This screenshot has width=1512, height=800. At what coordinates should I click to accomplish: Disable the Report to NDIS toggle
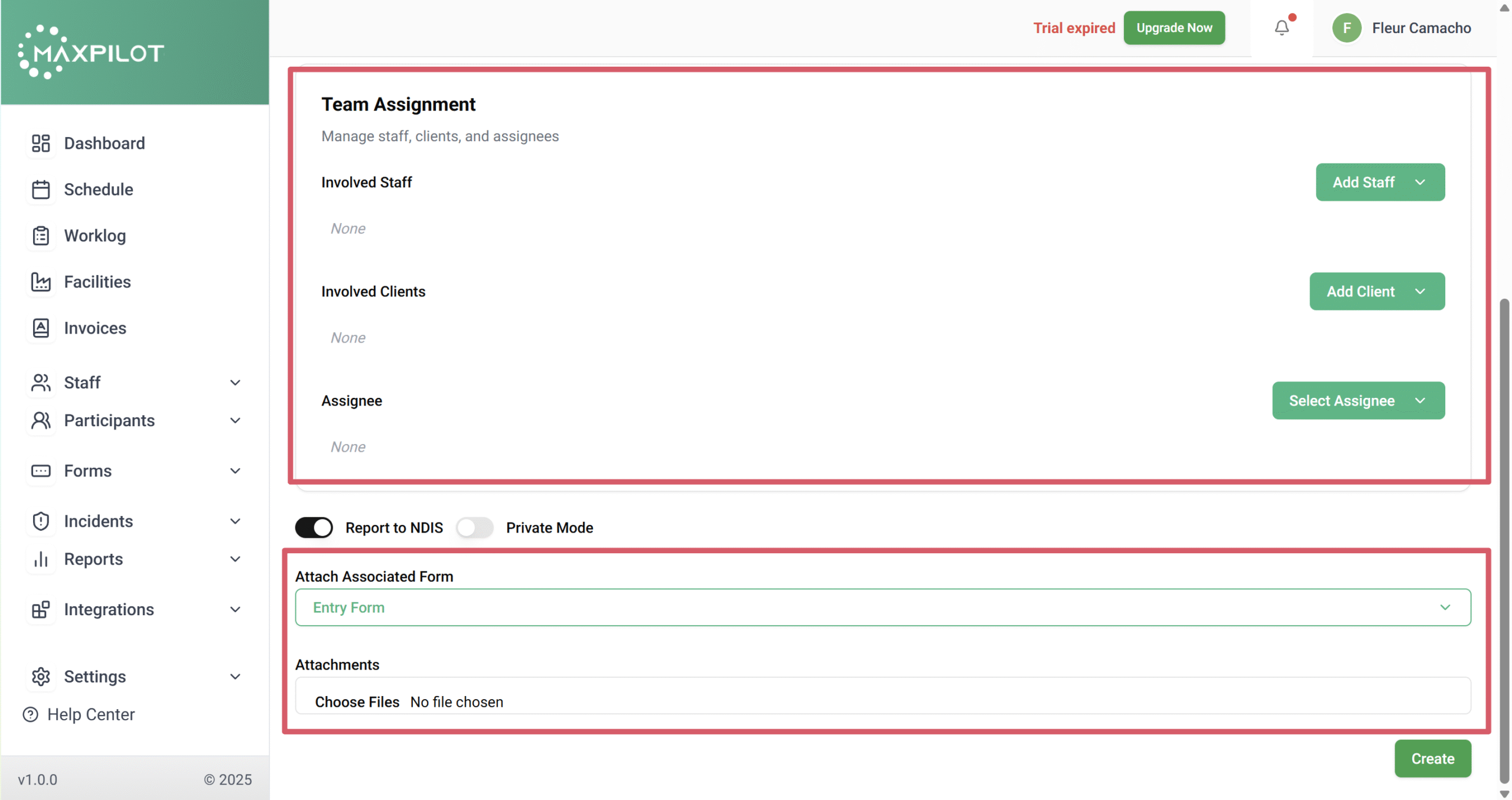click(314, 527)
